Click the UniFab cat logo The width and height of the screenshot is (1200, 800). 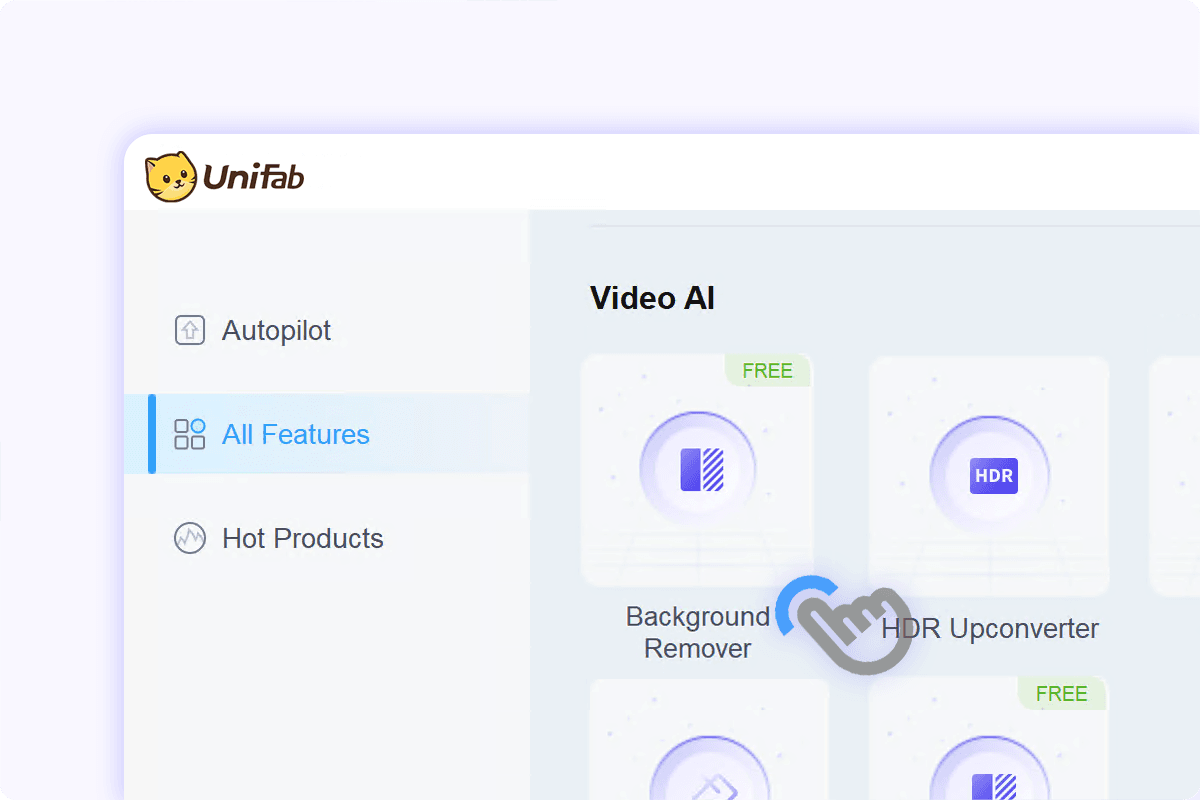pyautogui.click(x=170, y=178)
